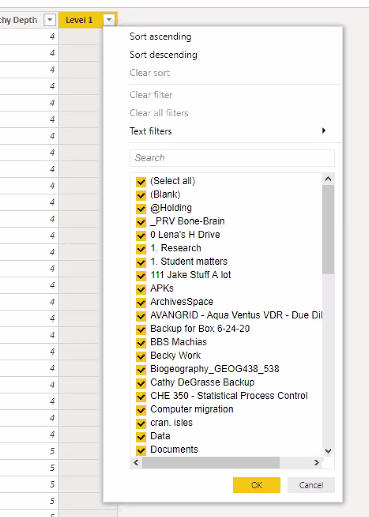Uncheck the Cathy DeGrasse Backup checkbox
Image resolution: width=369 pixels, height=517 pixels.
(x=141, y=383)
